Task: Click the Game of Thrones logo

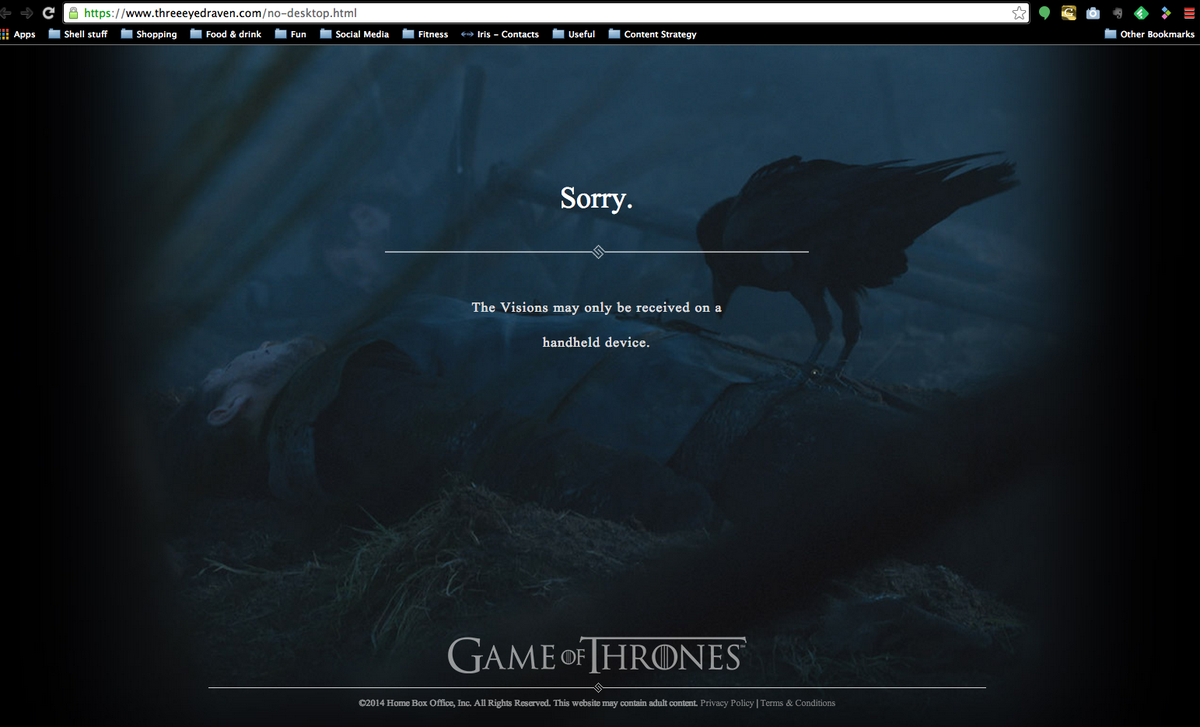Action: coord(596,655)
